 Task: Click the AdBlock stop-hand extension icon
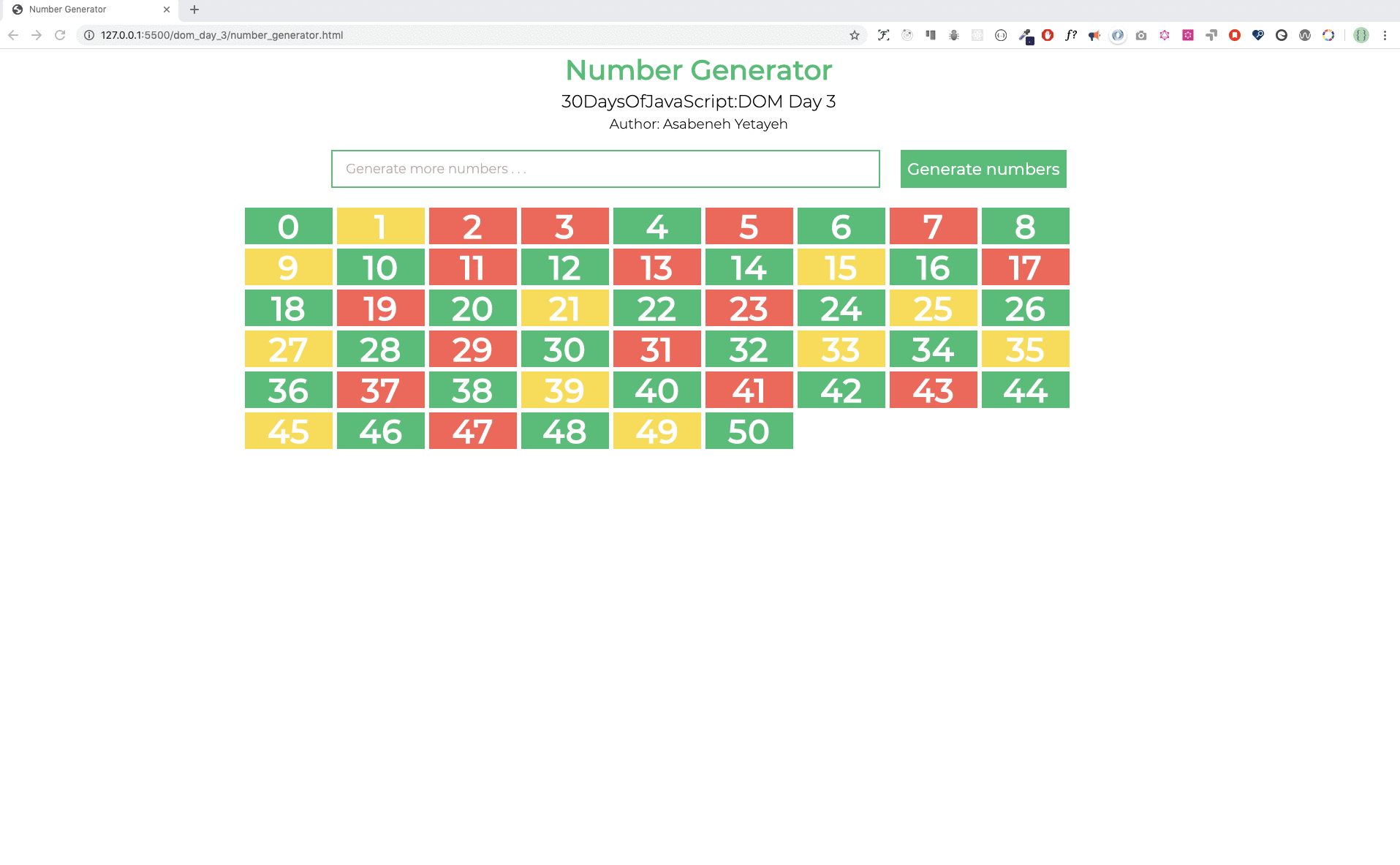tap(1047, 34)
